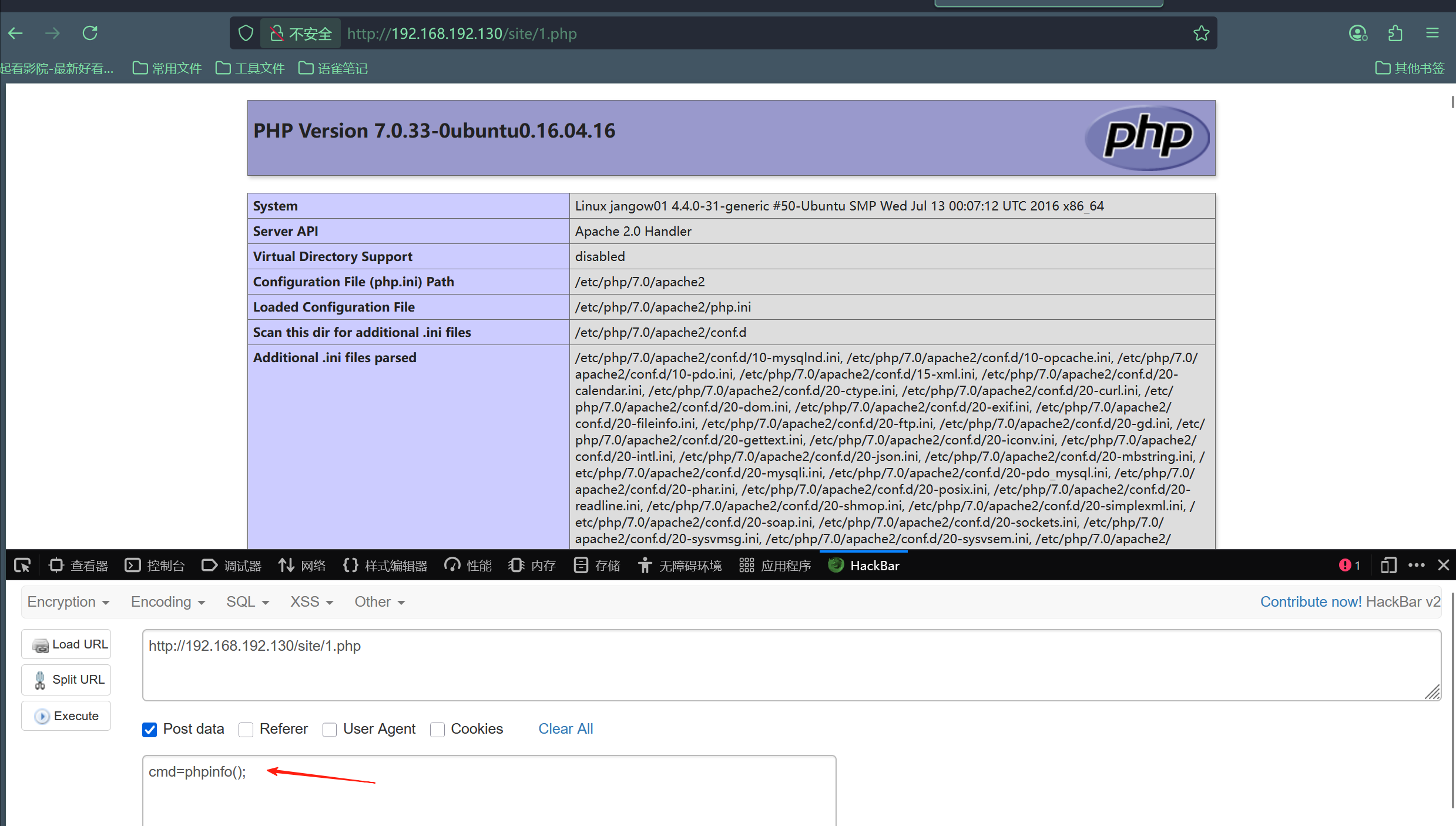Viewport: 1456px width, 826px height.
Task: Expand the Encryption dropdown in HackBar
Action: point(68,602)
